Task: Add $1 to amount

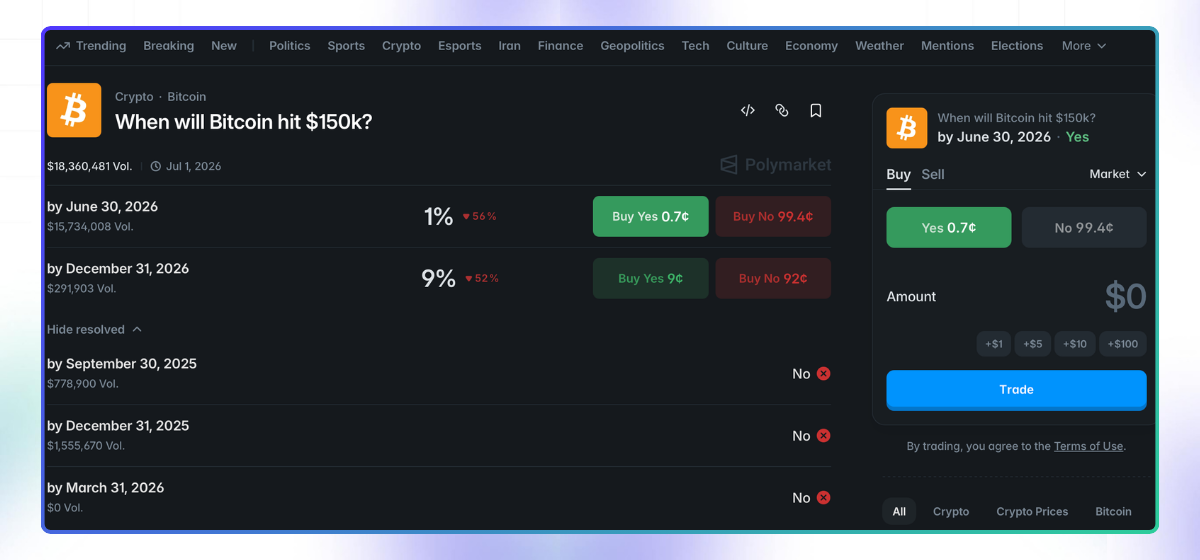Action: pos(994,344)
